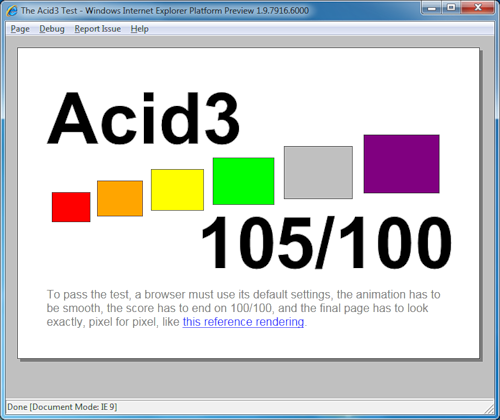This screenshot has height=420, width=500.
Task: Click the purple box
Action: coord(402,164)
